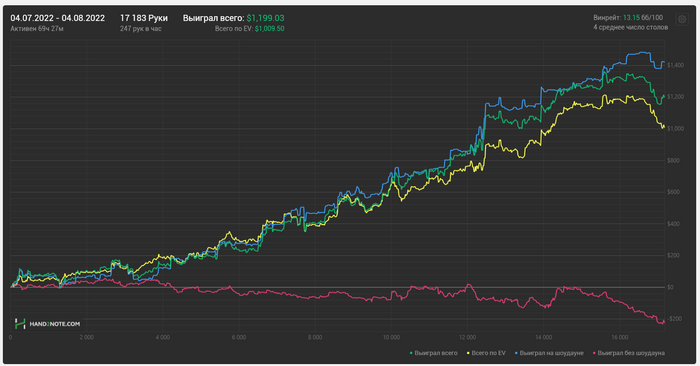Click the date range 04.07.2022 - 04.08.2022
Screen dimensions: 700x366
[x=58, y=18]
